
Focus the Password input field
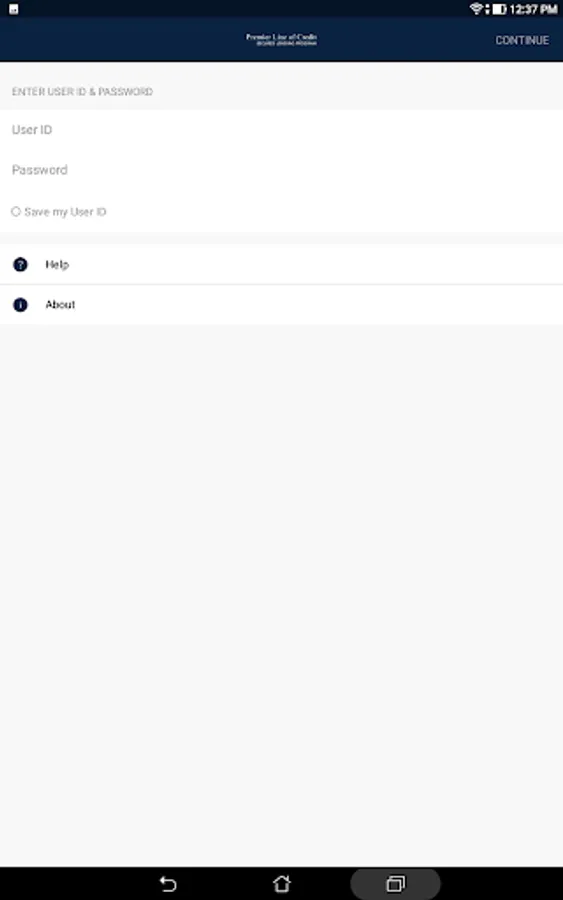coord(281,170)
